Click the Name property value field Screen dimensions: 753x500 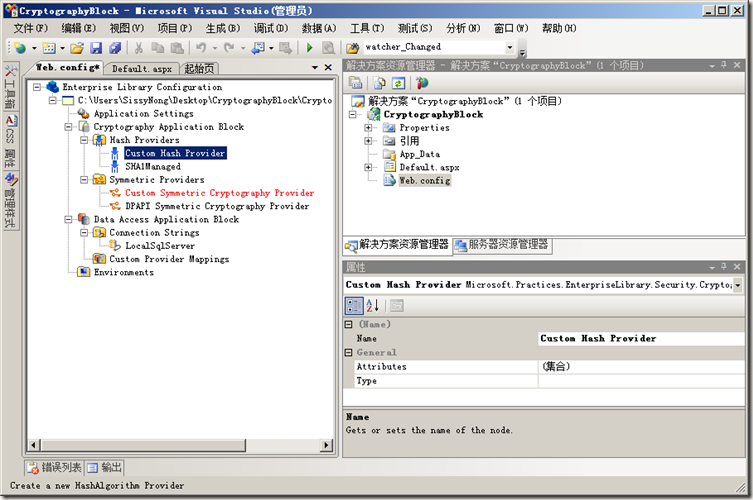coord(642,339)
